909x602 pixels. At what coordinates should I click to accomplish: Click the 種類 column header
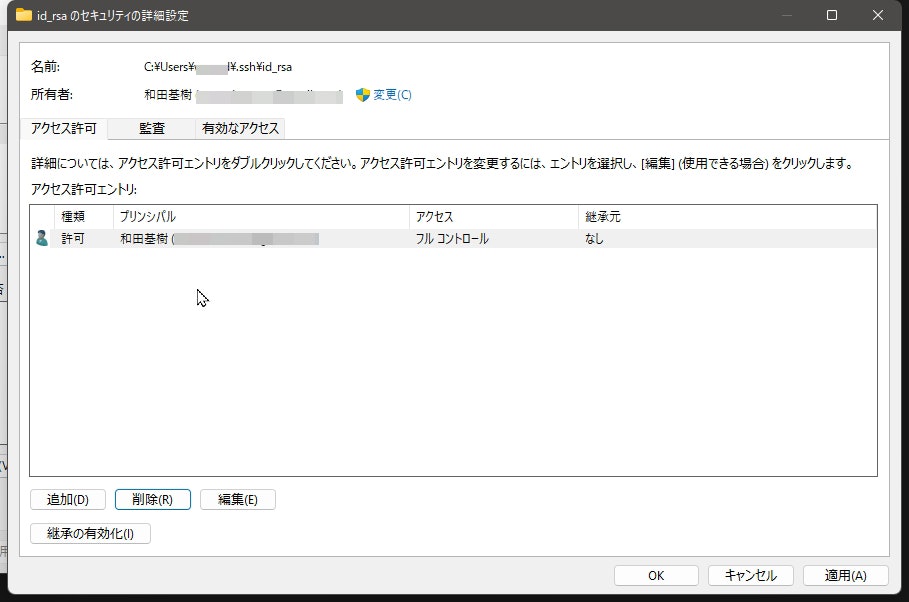(83, 217)
